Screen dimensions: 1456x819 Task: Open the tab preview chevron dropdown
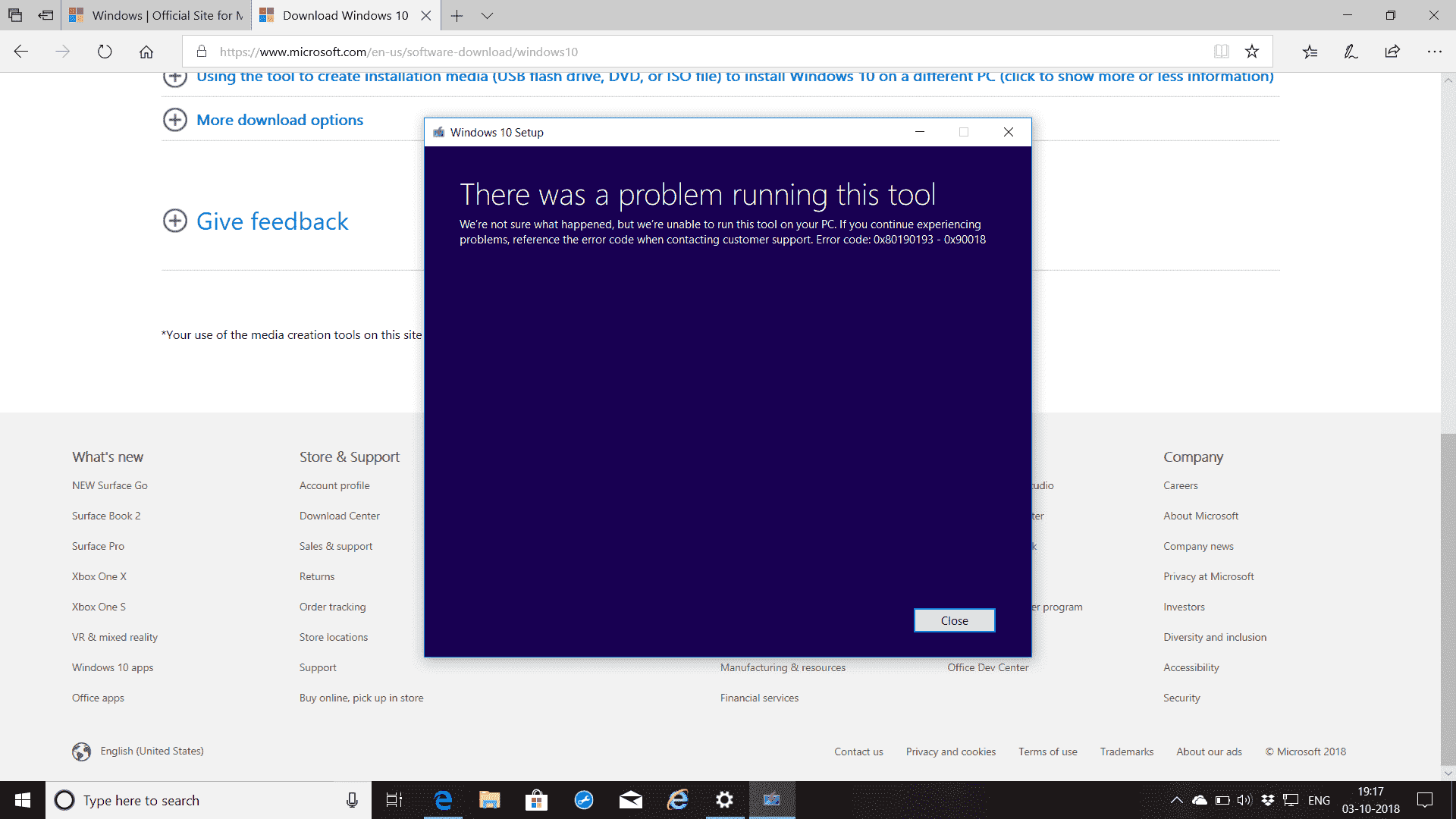(x=487, y=15)
